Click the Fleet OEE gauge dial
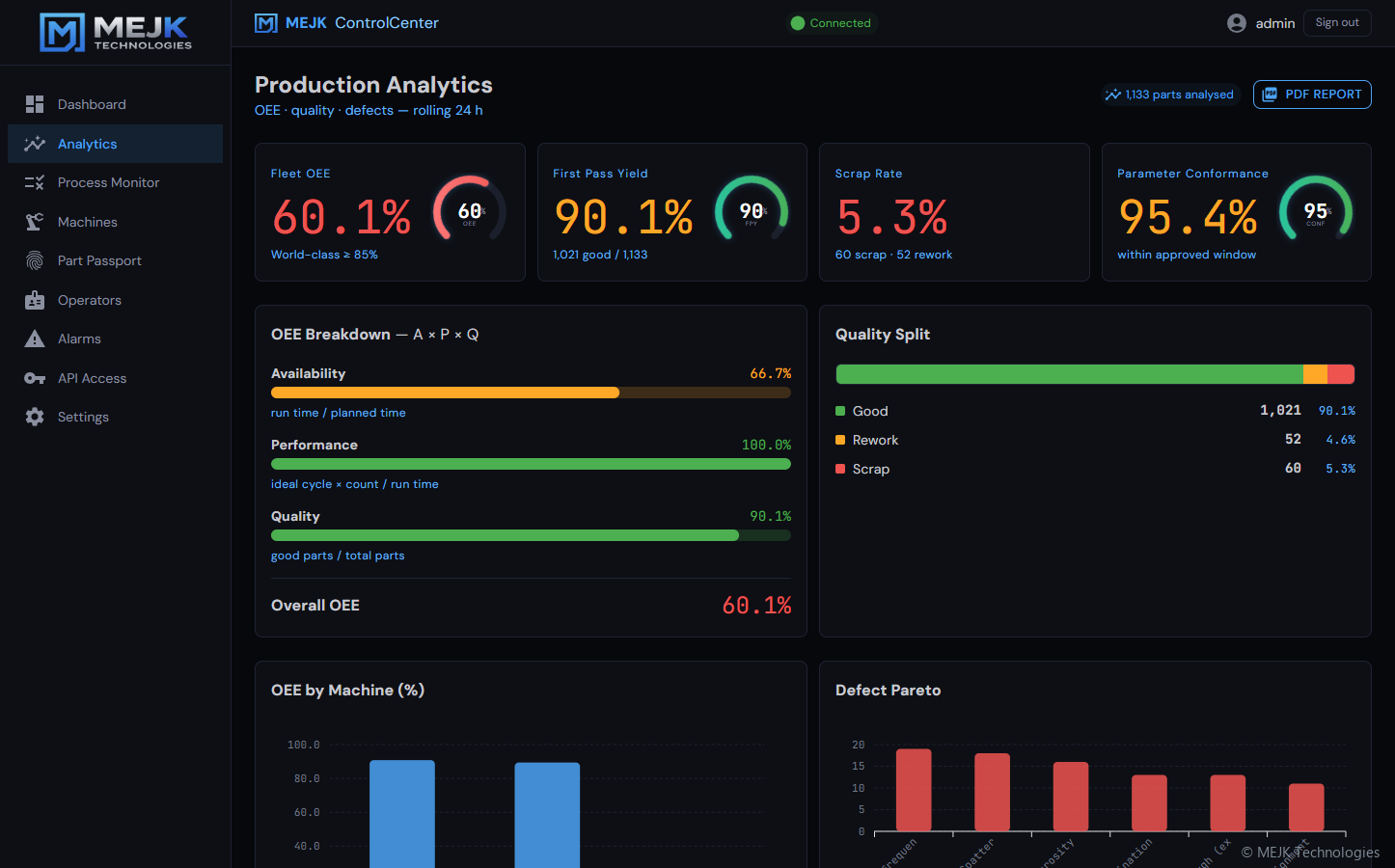This screenshot has height=868, width=1395. (469, 211)
